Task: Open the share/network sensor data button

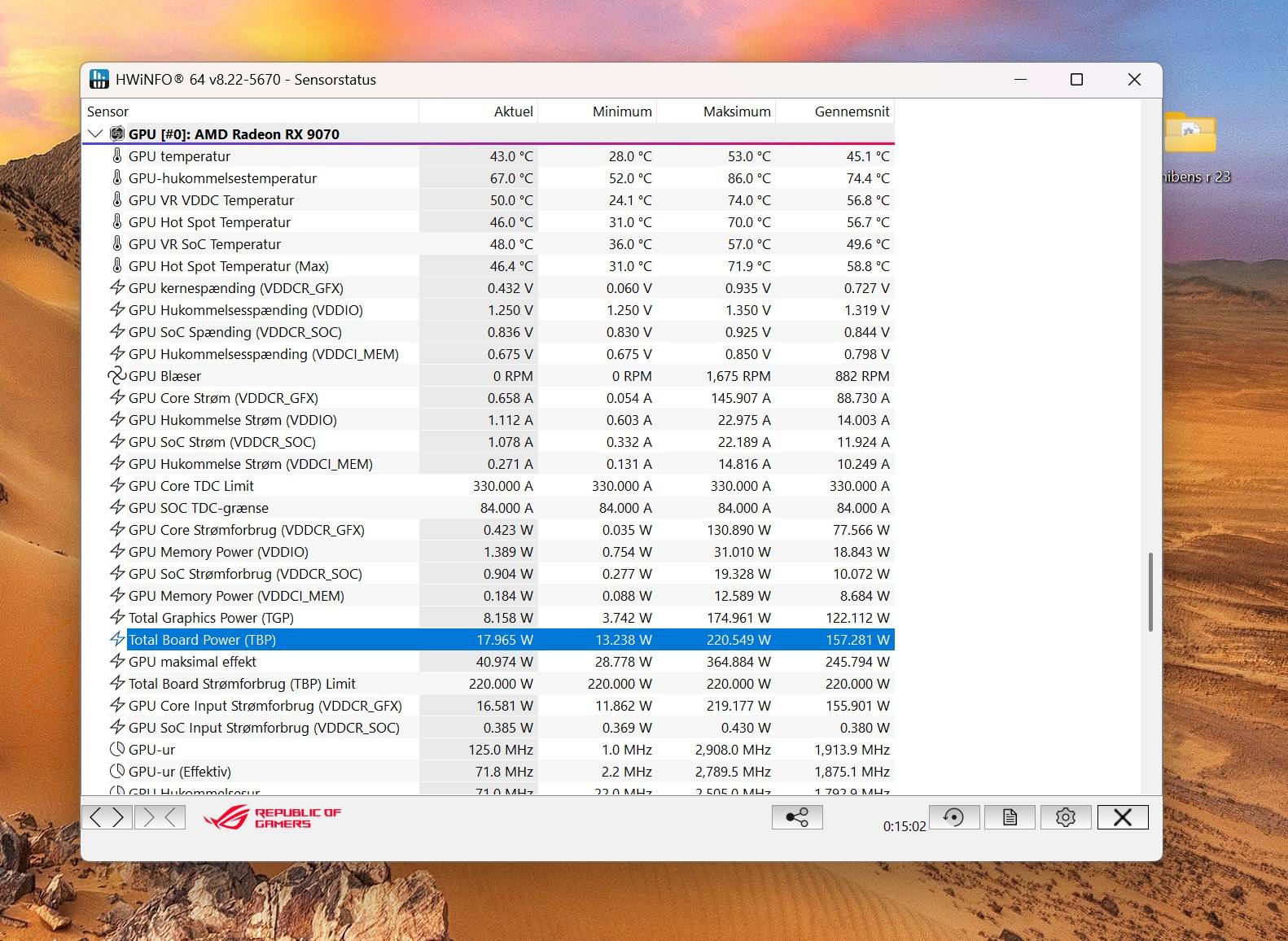Action: (x=797, y=817)
